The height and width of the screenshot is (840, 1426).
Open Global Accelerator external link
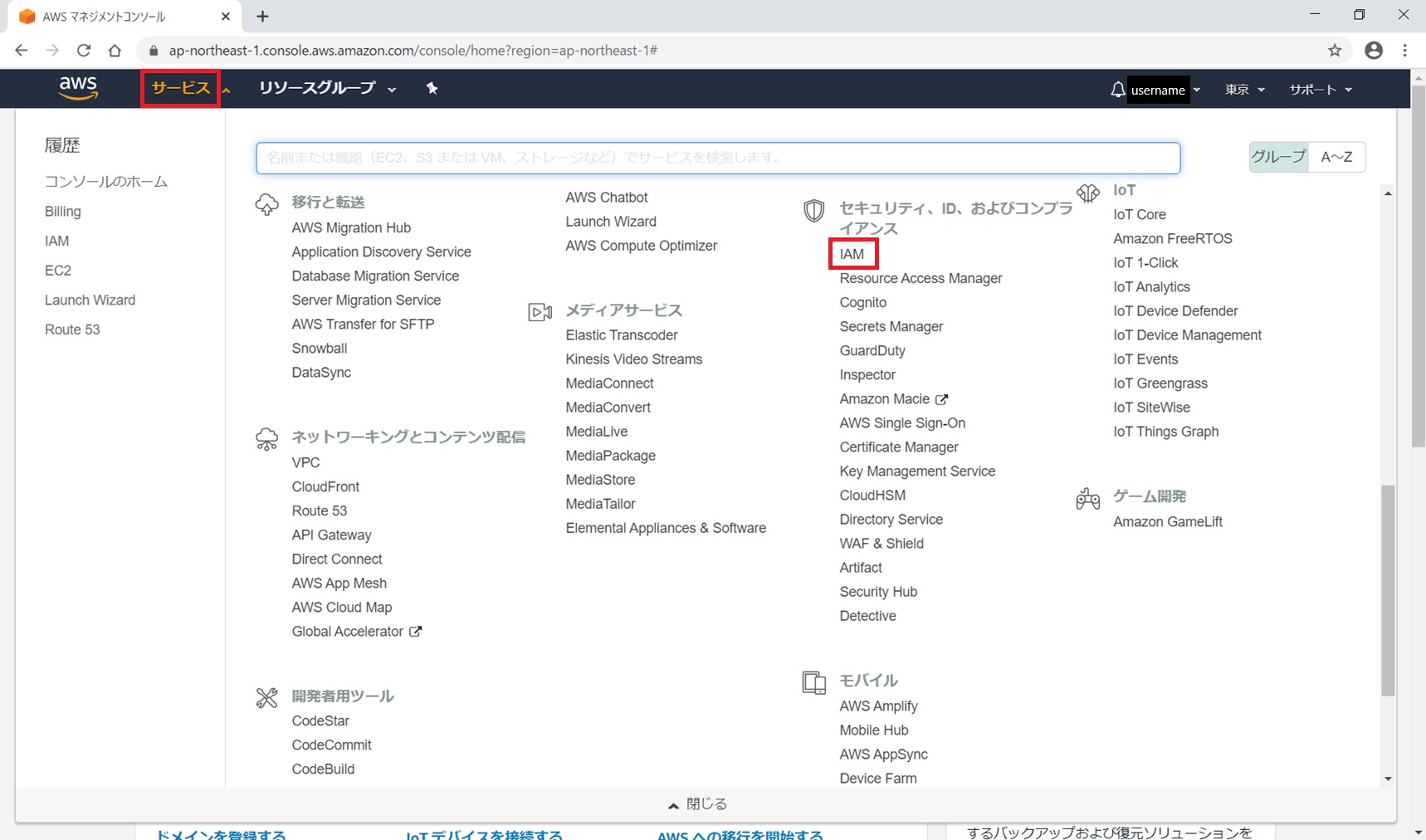(356, 631)
